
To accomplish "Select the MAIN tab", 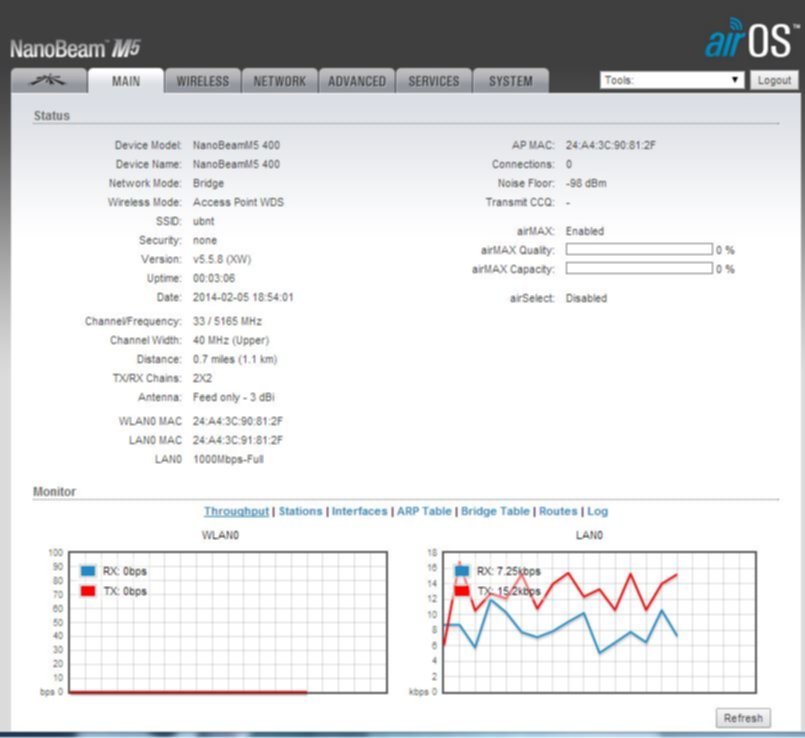I will 126,81.
